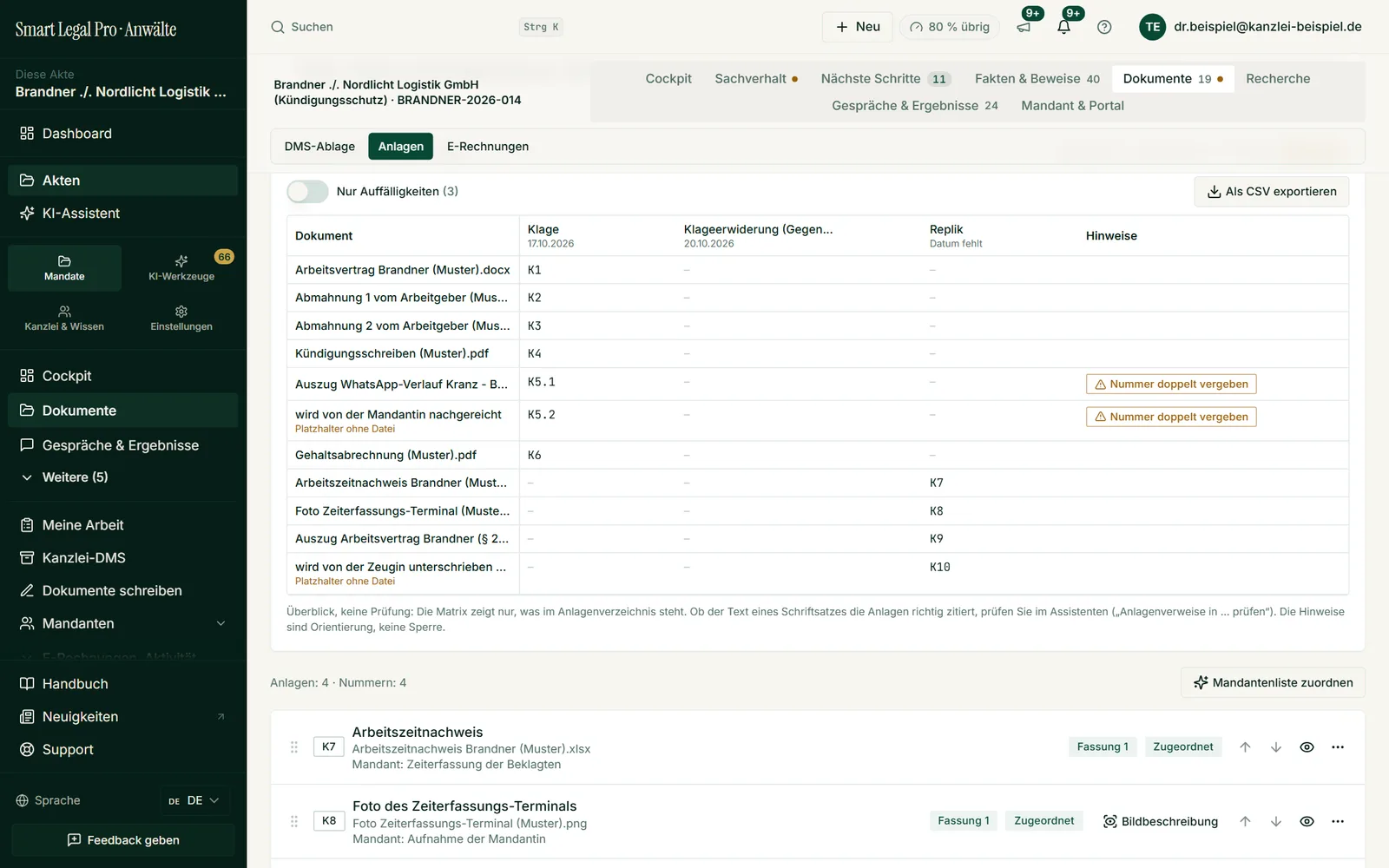1389x868 pixels.
Task: Focus the Suchen search field
Action: [x=417, y=27]
